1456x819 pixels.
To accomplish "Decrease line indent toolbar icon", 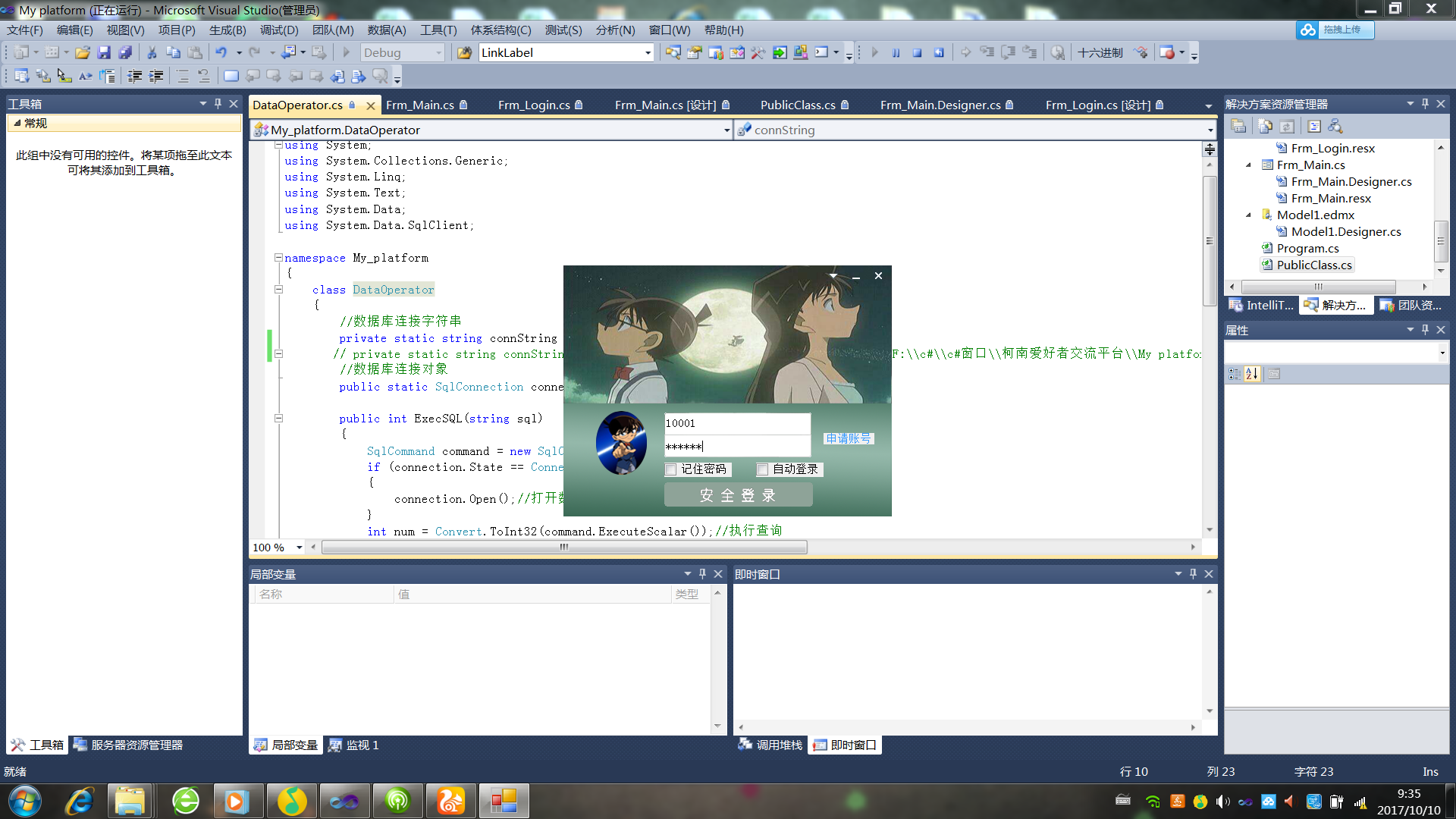I will 135,76.
